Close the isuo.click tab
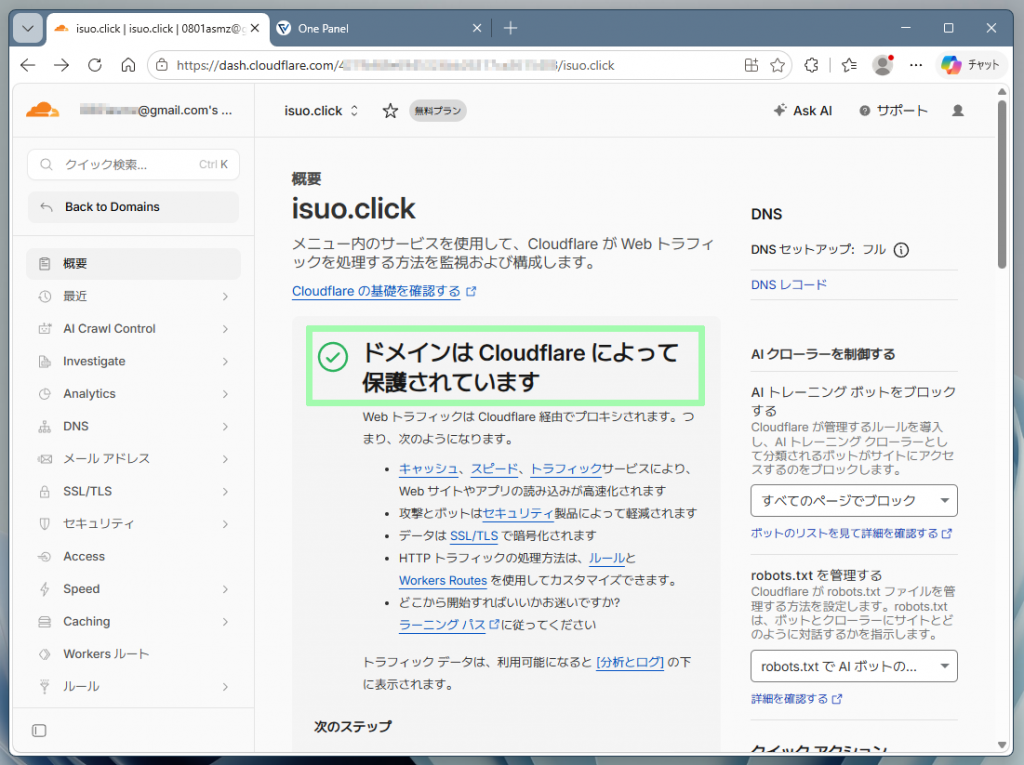The image size is (1024, 765). coord(255,28)
